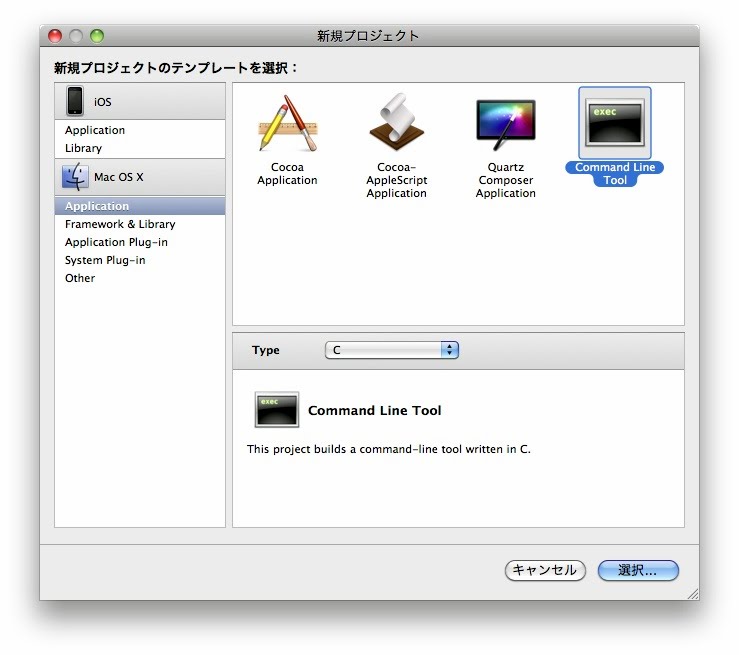Click the iPhone icon beside iOS header

click(x=75, y=101)
